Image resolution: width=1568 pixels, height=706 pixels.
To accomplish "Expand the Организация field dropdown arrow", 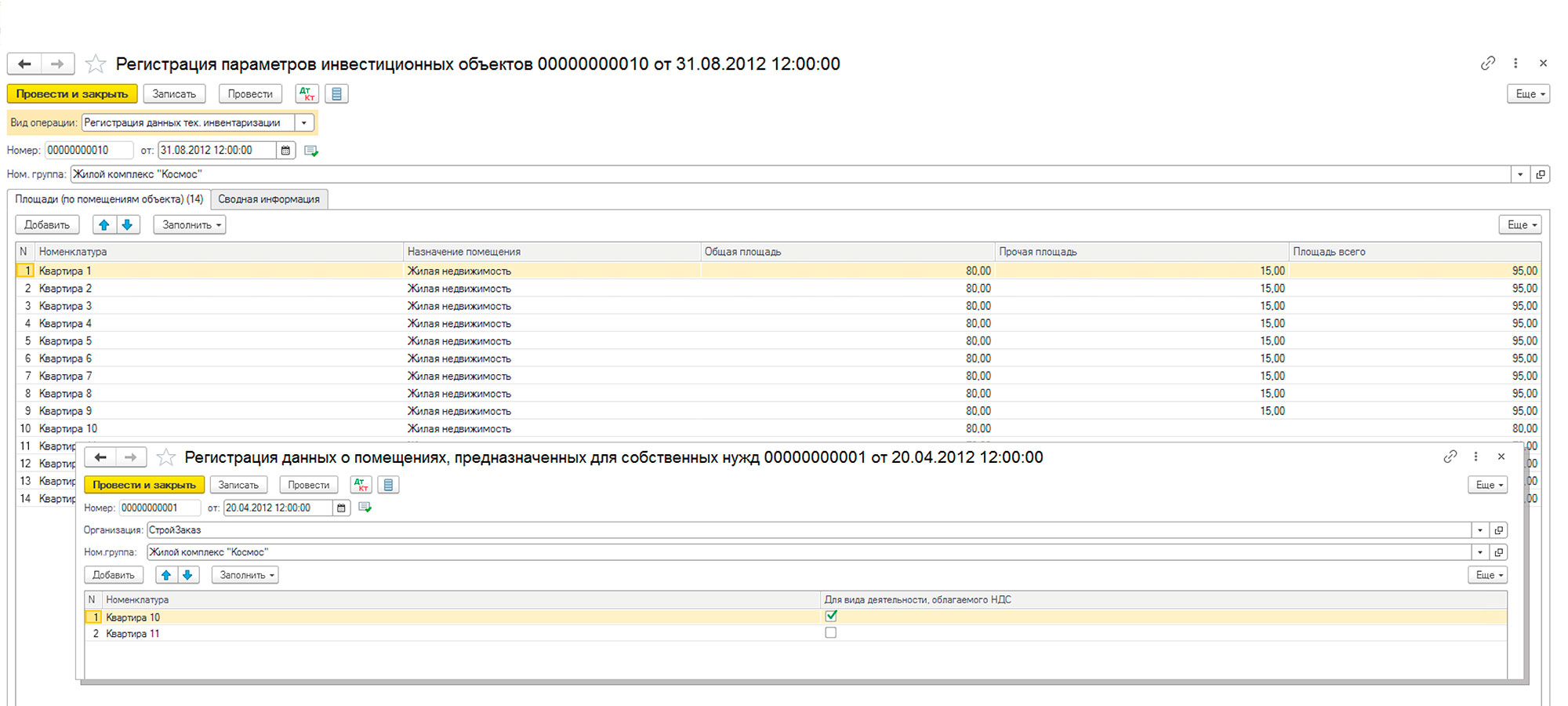I will (x=1479, y=530).
